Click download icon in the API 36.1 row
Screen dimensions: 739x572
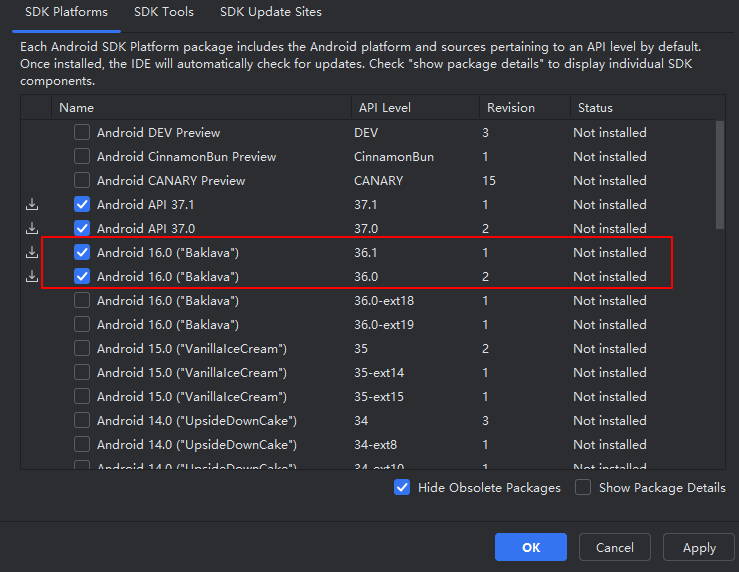pyautogui.click(x=32, y=253)
